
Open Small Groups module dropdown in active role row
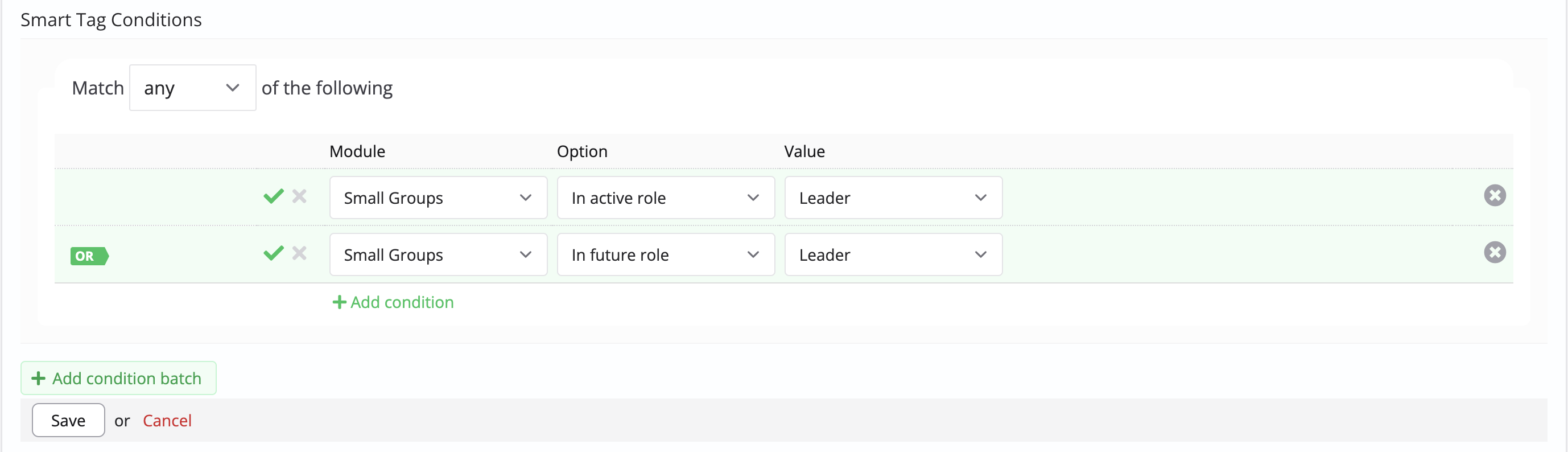coord(438,198)
